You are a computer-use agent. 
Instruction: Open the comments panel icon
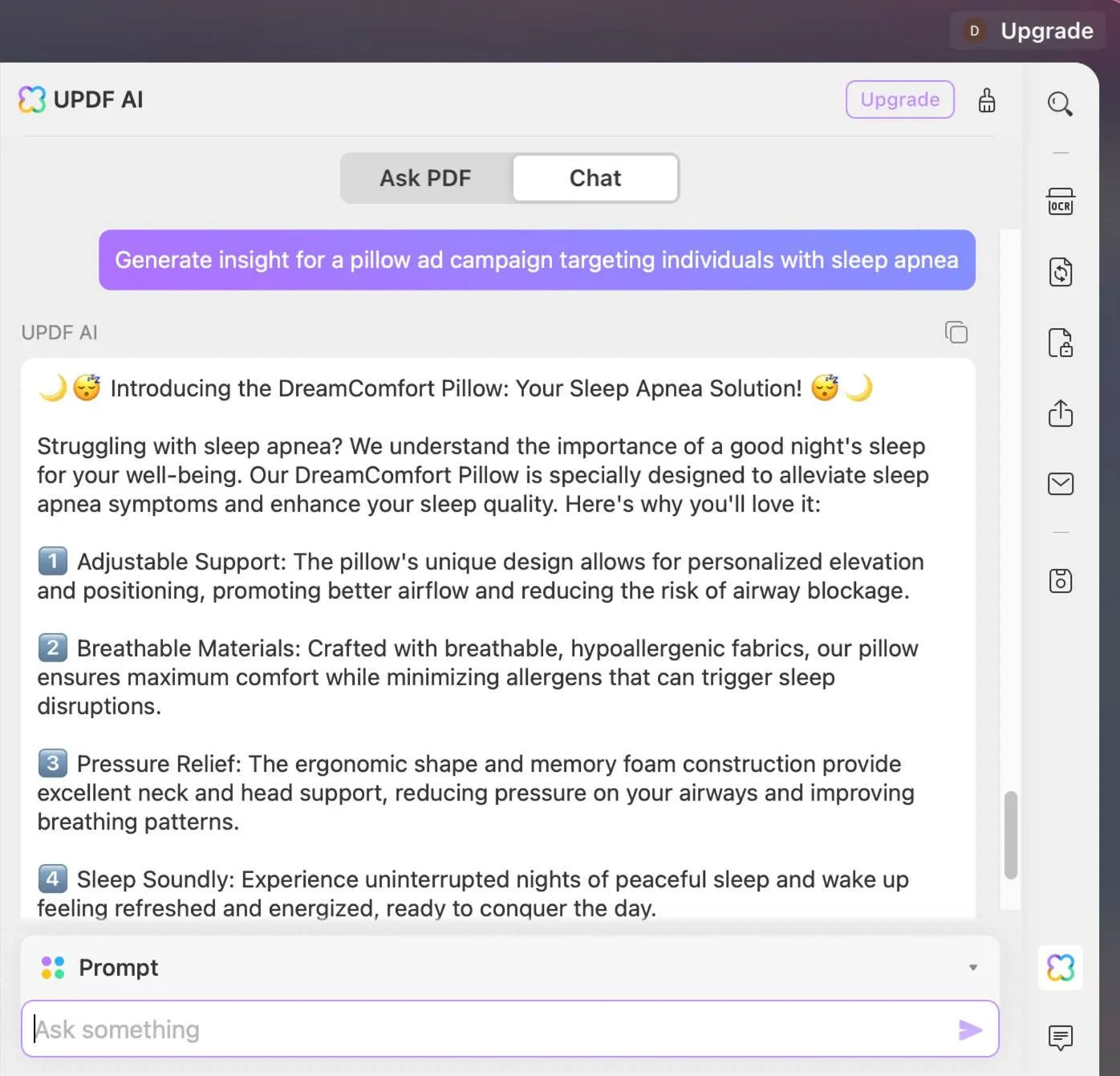coord(1060,1037)
